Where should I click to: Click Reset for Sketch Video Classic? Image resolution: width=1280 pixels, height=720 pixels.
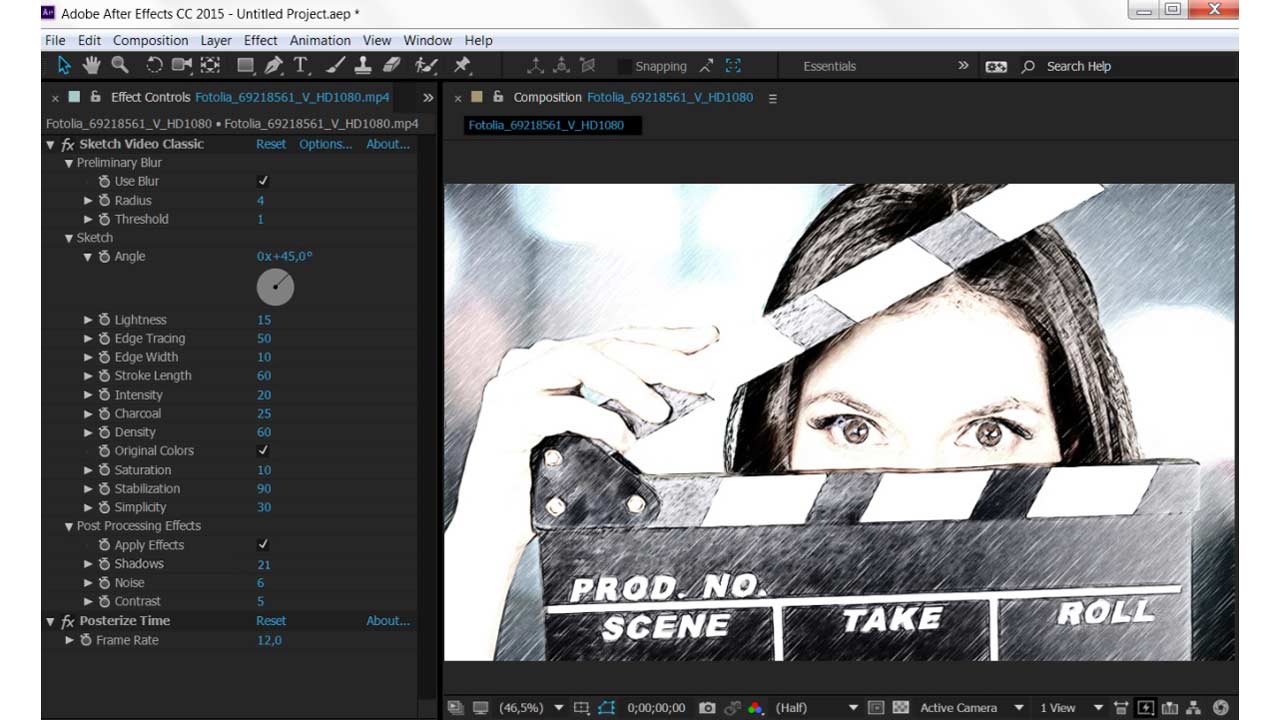(271, 144)
